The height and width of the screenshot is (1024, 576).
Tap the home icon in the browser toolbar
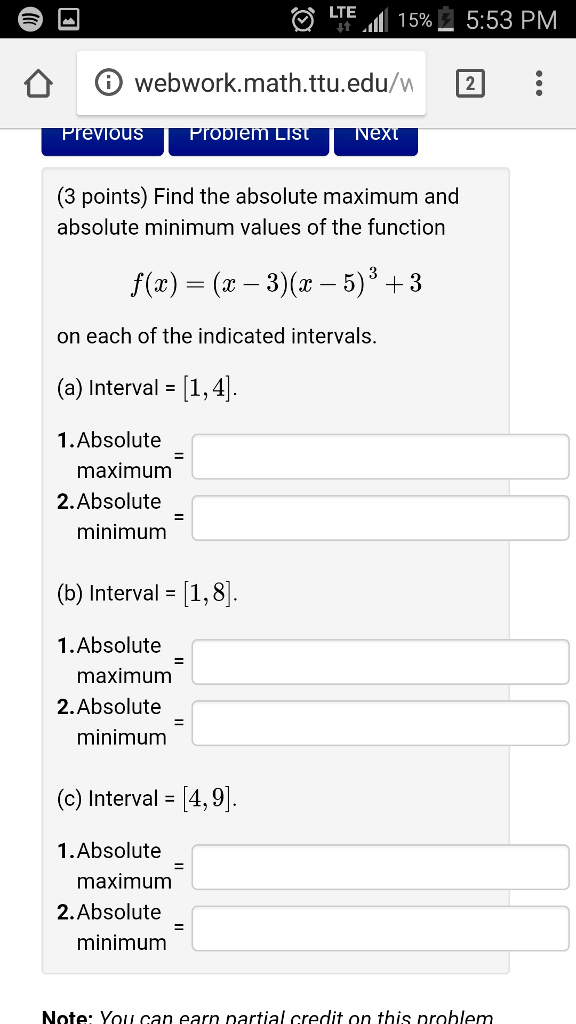[38, 85]
